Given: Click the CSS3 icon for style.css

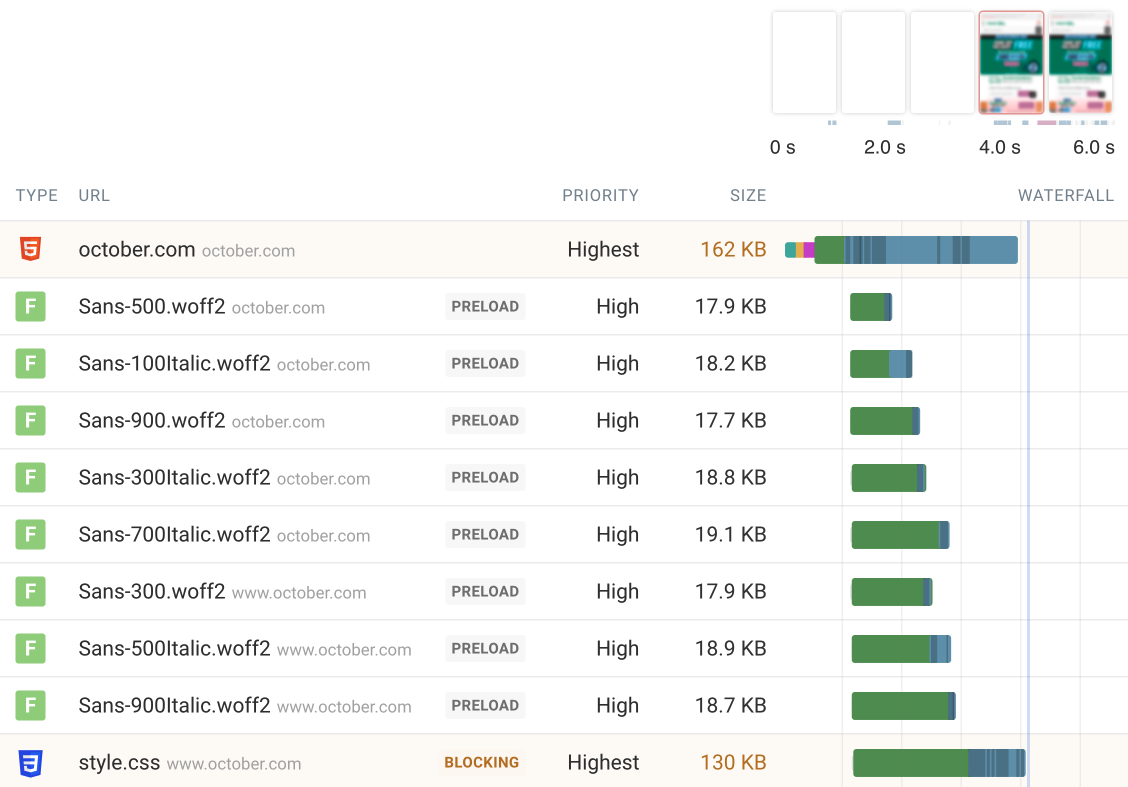Looking at the screenshot, I should tap(30, 763).
